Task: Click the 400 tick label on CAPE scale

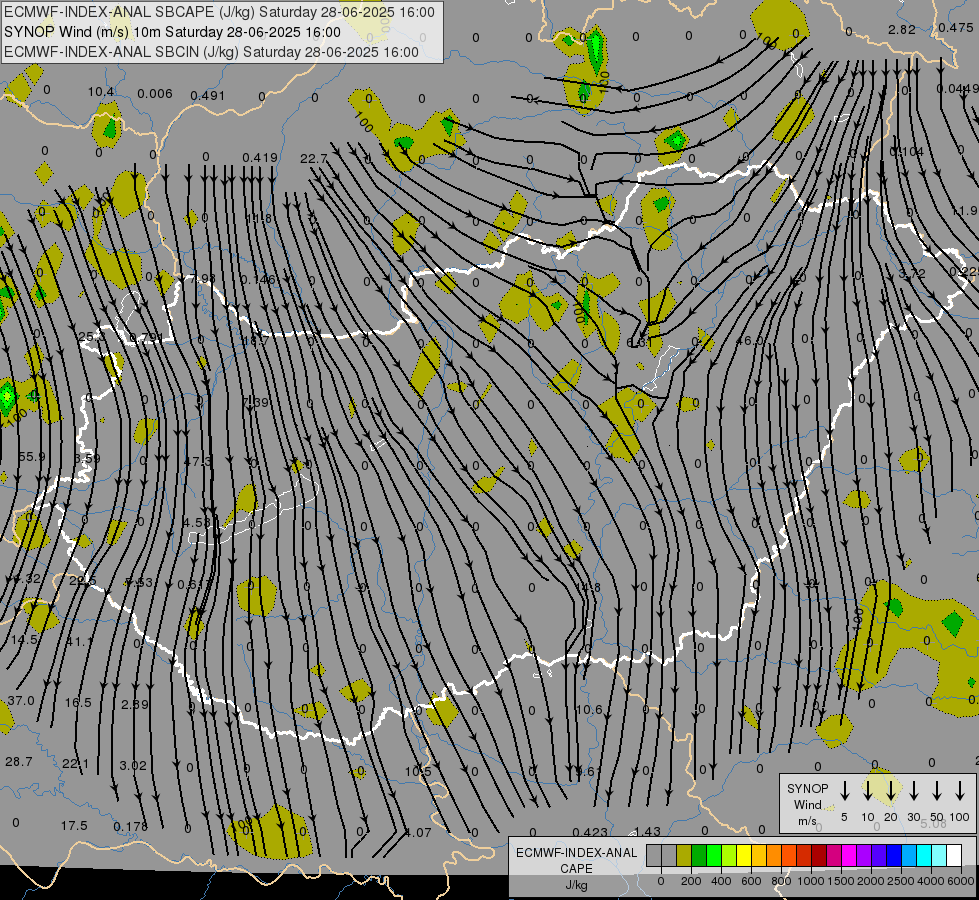Action: pos(721,881)
